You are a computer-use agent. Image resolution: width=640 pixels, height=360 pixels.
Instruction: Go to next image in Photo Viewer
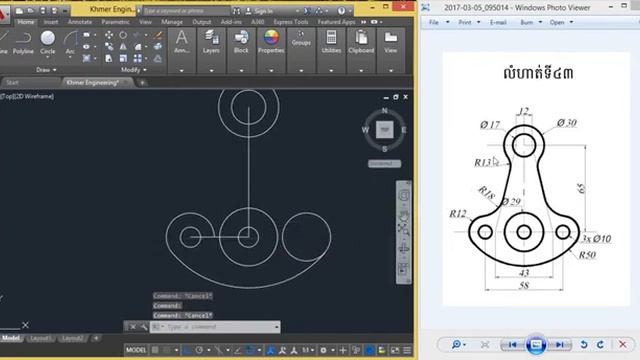[x=560, y=344]
